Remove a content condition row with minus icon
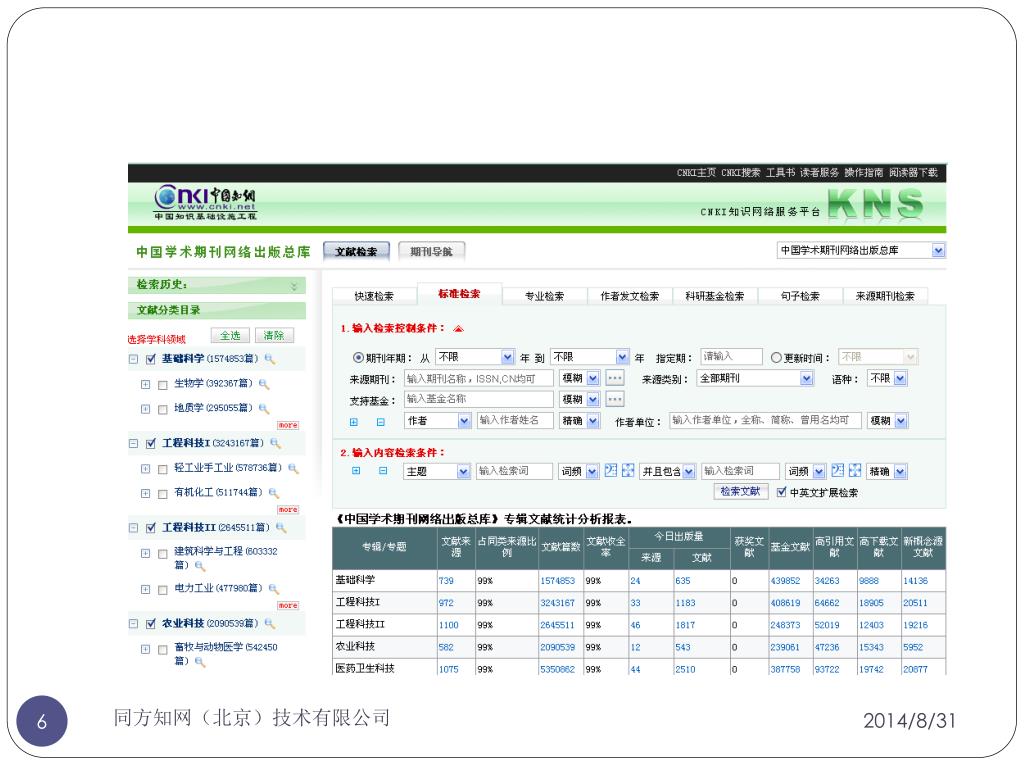 pos(383,471)
